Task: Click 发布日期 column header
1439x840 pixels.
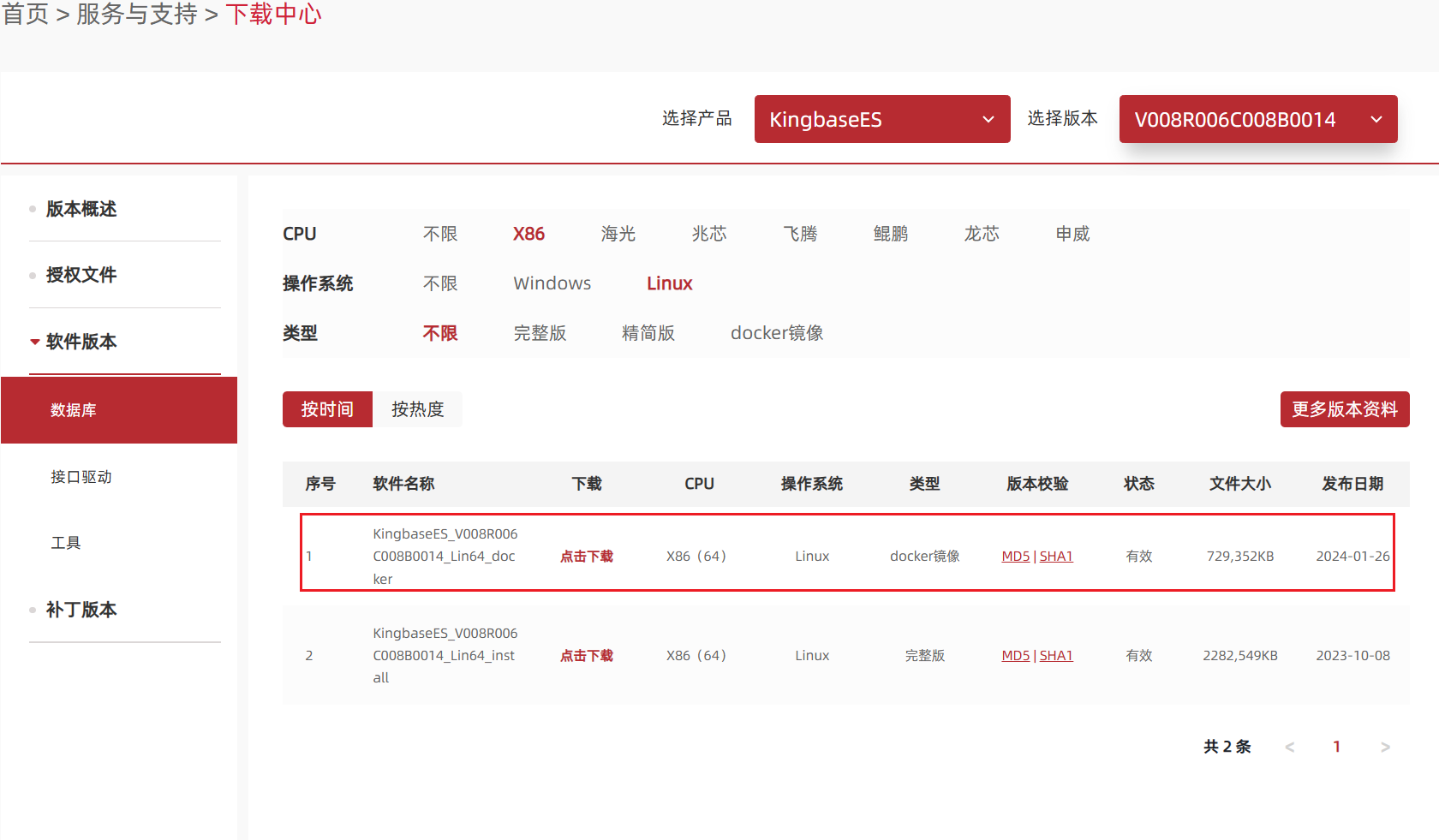Action: click(1353, 484)
